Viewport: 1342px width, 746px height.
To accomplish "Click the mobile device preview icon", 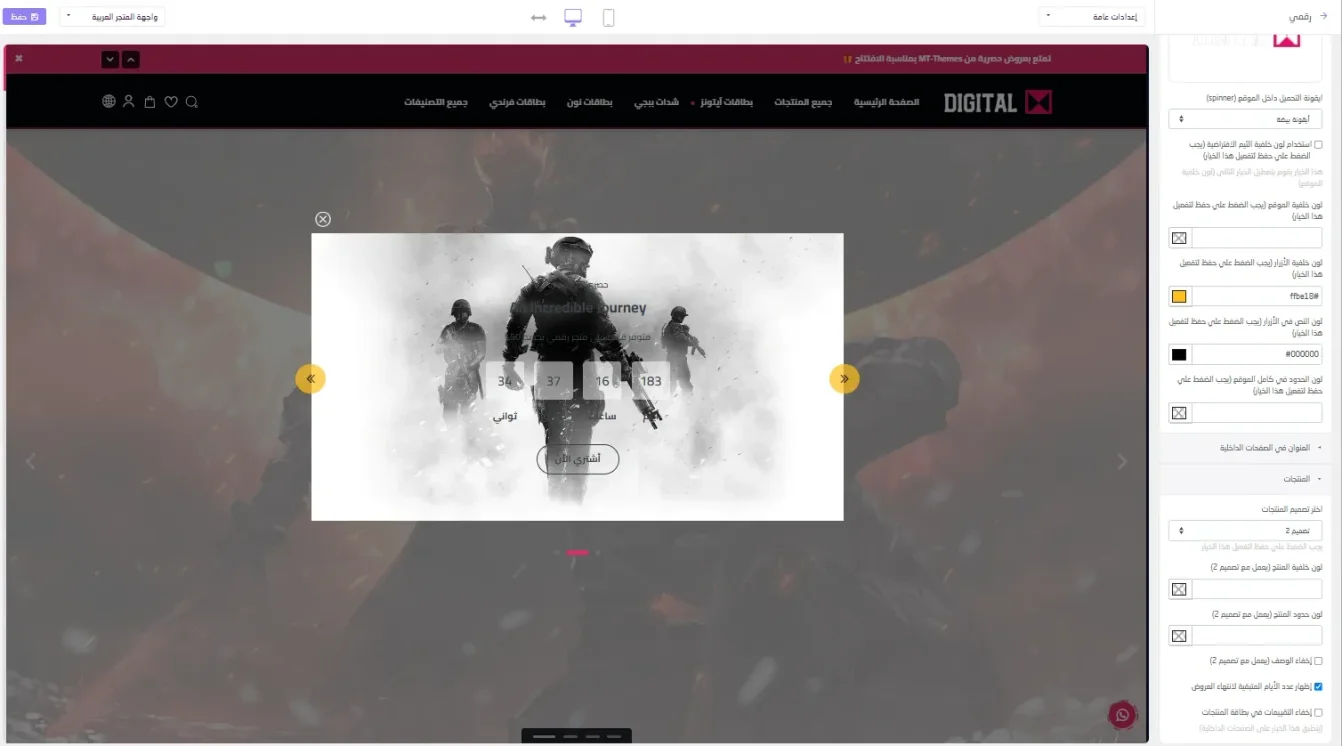I will point(608,17).
